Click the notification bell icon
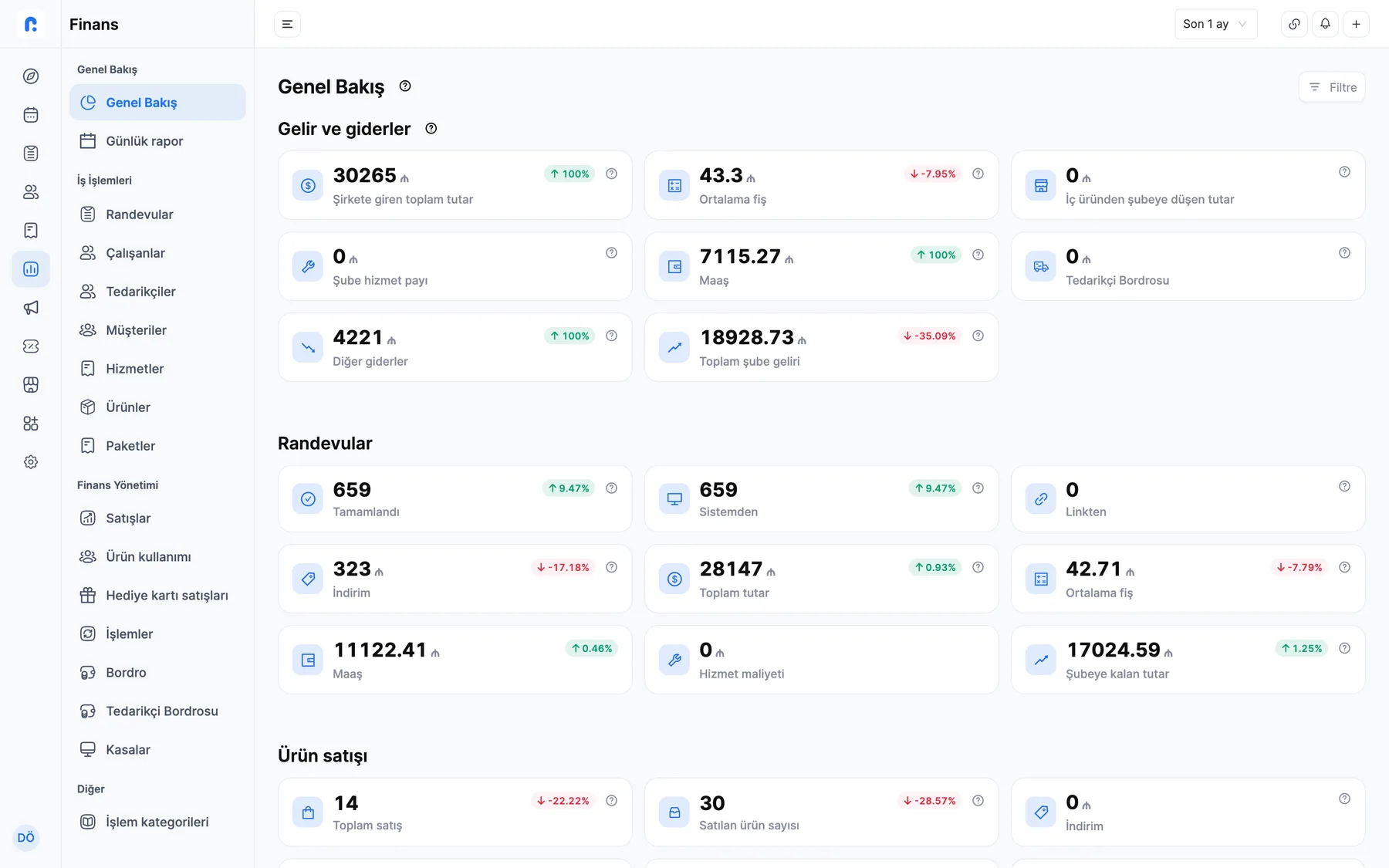The width and height of the screenshot is (1389, 868). [1325, 24]
